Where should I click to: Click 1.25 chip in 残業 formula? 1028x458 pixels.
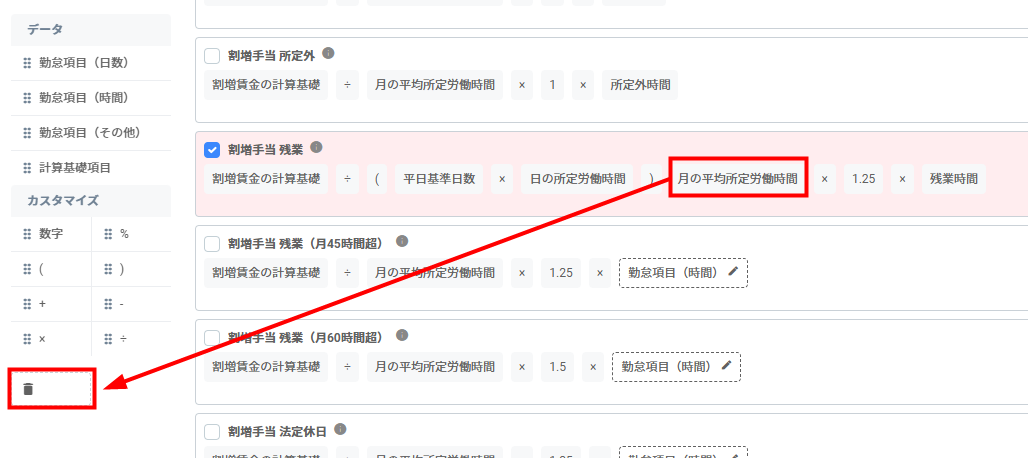pyautogui.click(x=863, y=179)
